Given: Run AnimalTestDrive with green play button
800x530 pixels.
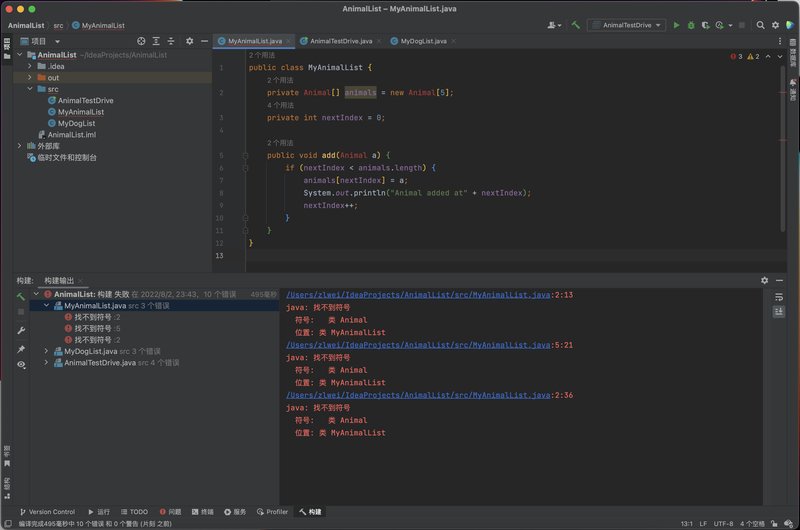Looking at the screenshot, I should [677, 25].
